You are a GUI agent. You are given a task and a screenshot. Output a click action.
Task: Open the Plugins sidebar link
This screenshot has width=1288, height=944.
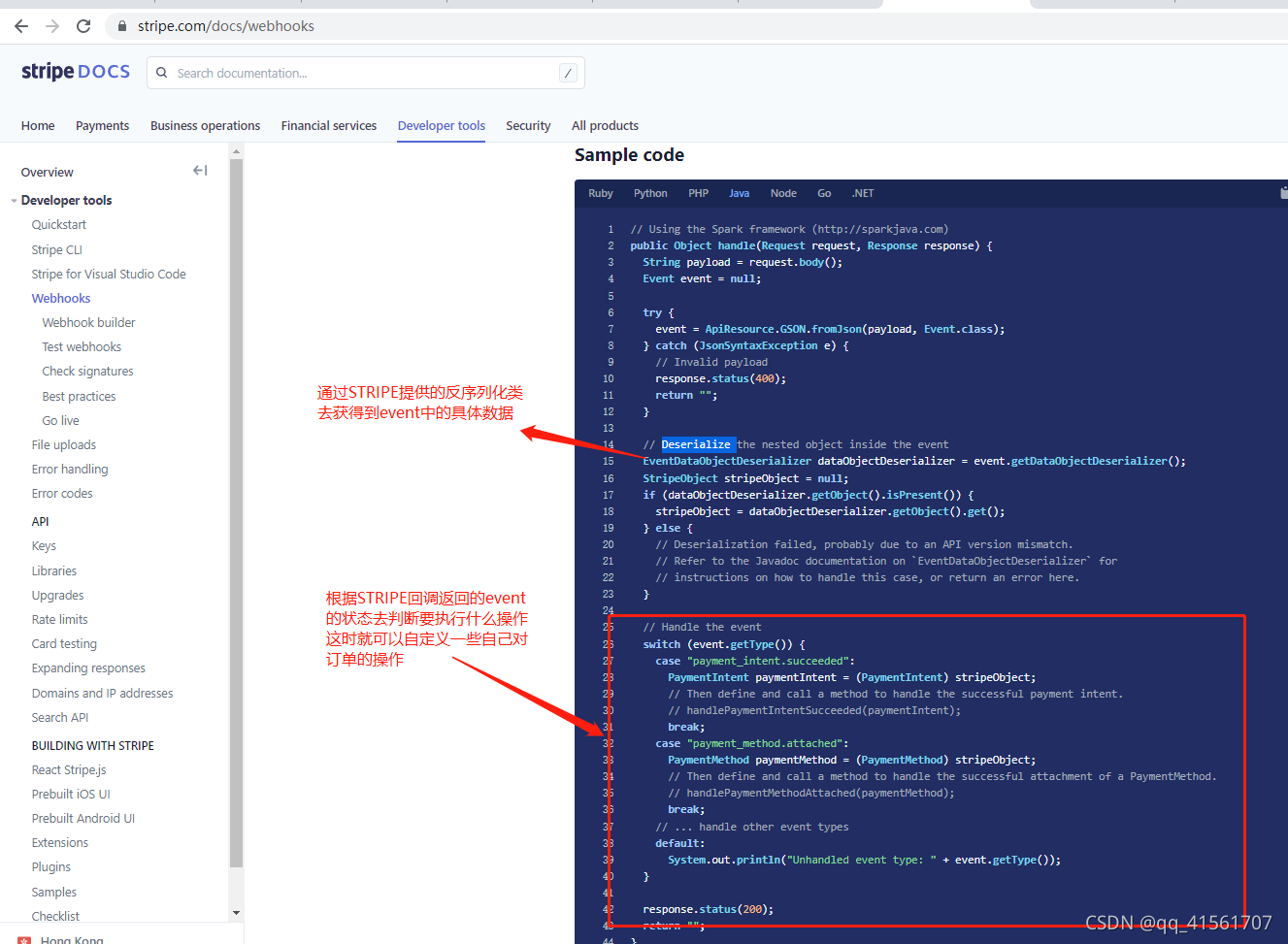point(51,866)
